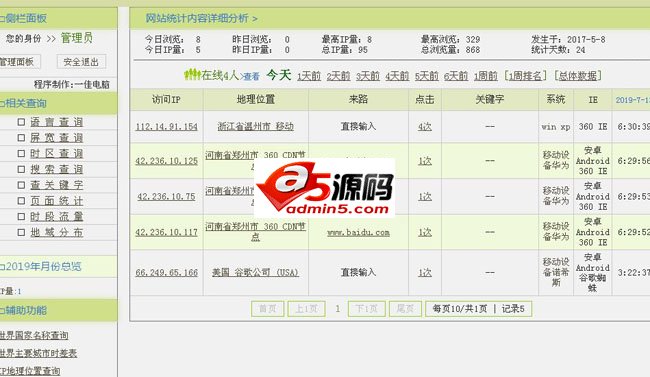This screenshot has width=650, height=377.
Task: Open the 地域分布 link
Action: coord(57,232)
